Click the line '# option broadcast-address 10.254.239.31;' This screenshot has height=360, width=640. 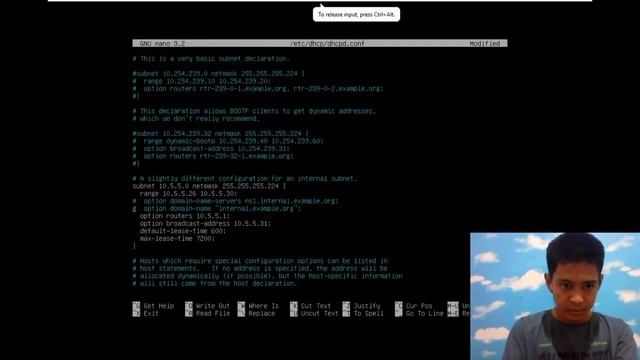pyautogui.click(x=211, y=149)
